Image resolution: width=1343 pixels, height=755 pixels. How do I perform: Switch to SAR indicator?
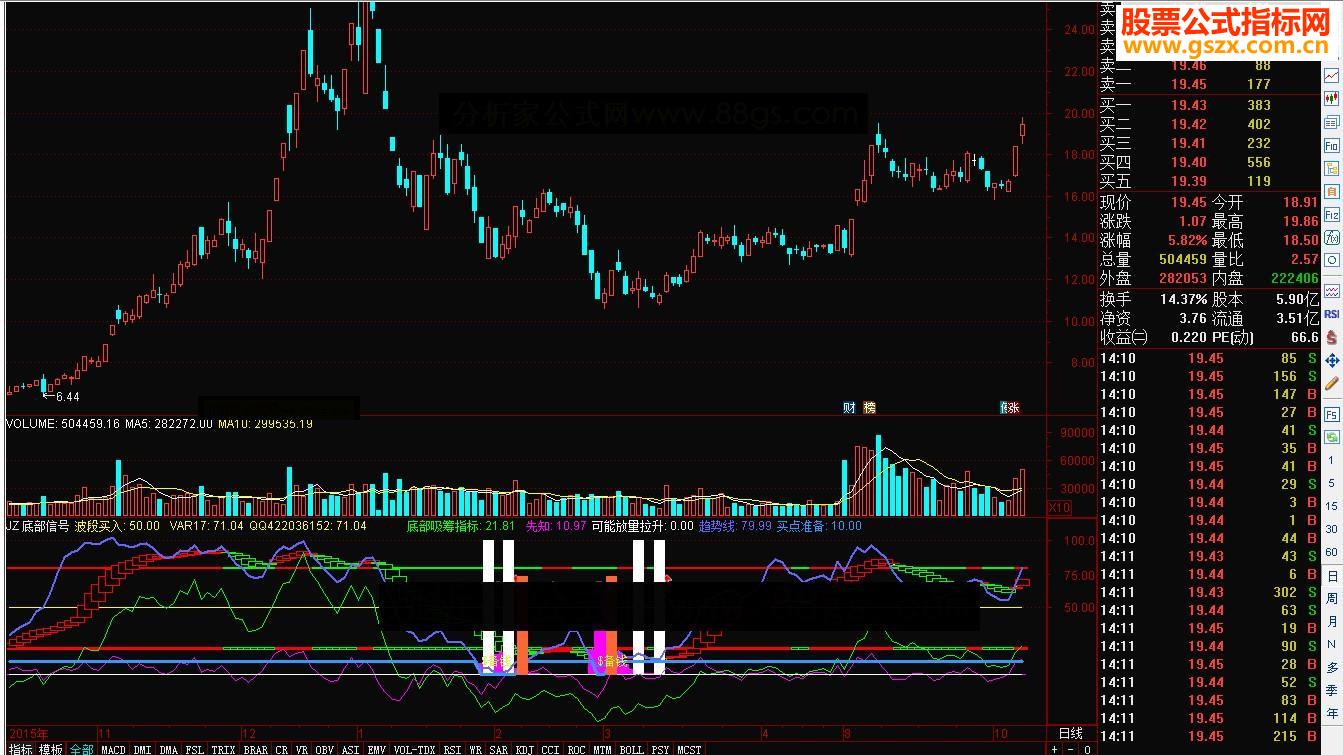click(x=499, y=748)
